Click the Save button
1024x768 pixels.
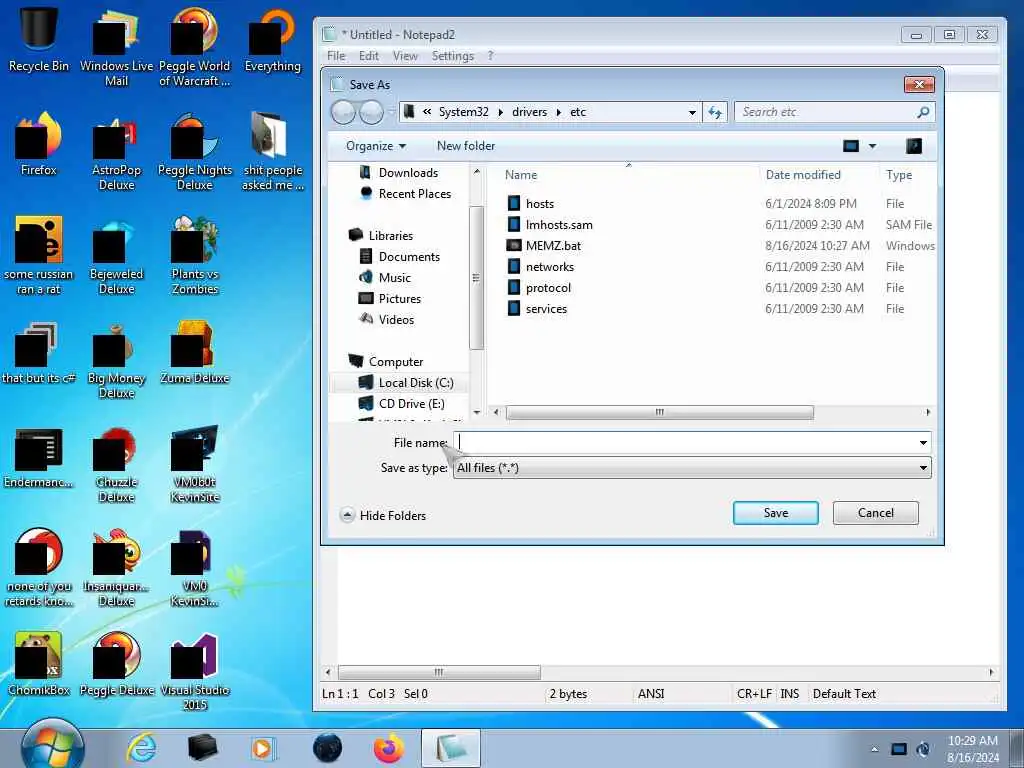point(775,513)
